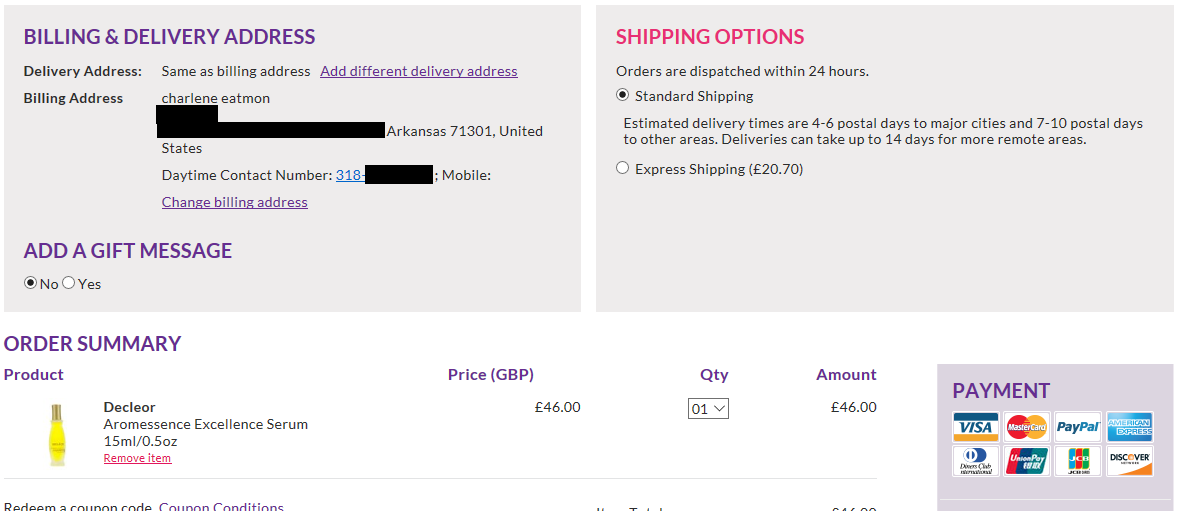Select the Standard Shipping option
Viewport: 1181px width, 511px height.
pos(623,96)
